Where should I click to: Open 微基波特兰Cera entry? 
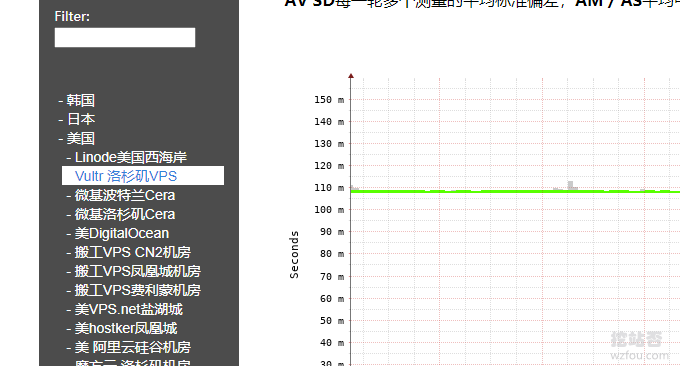click(125, 195)
